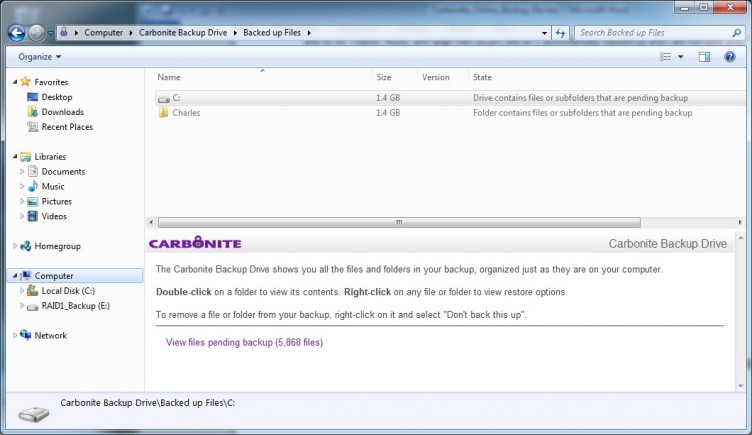Click the Forward navigation arrow button
This screenshot has width=752, height=435.
(x=36, y=33)
